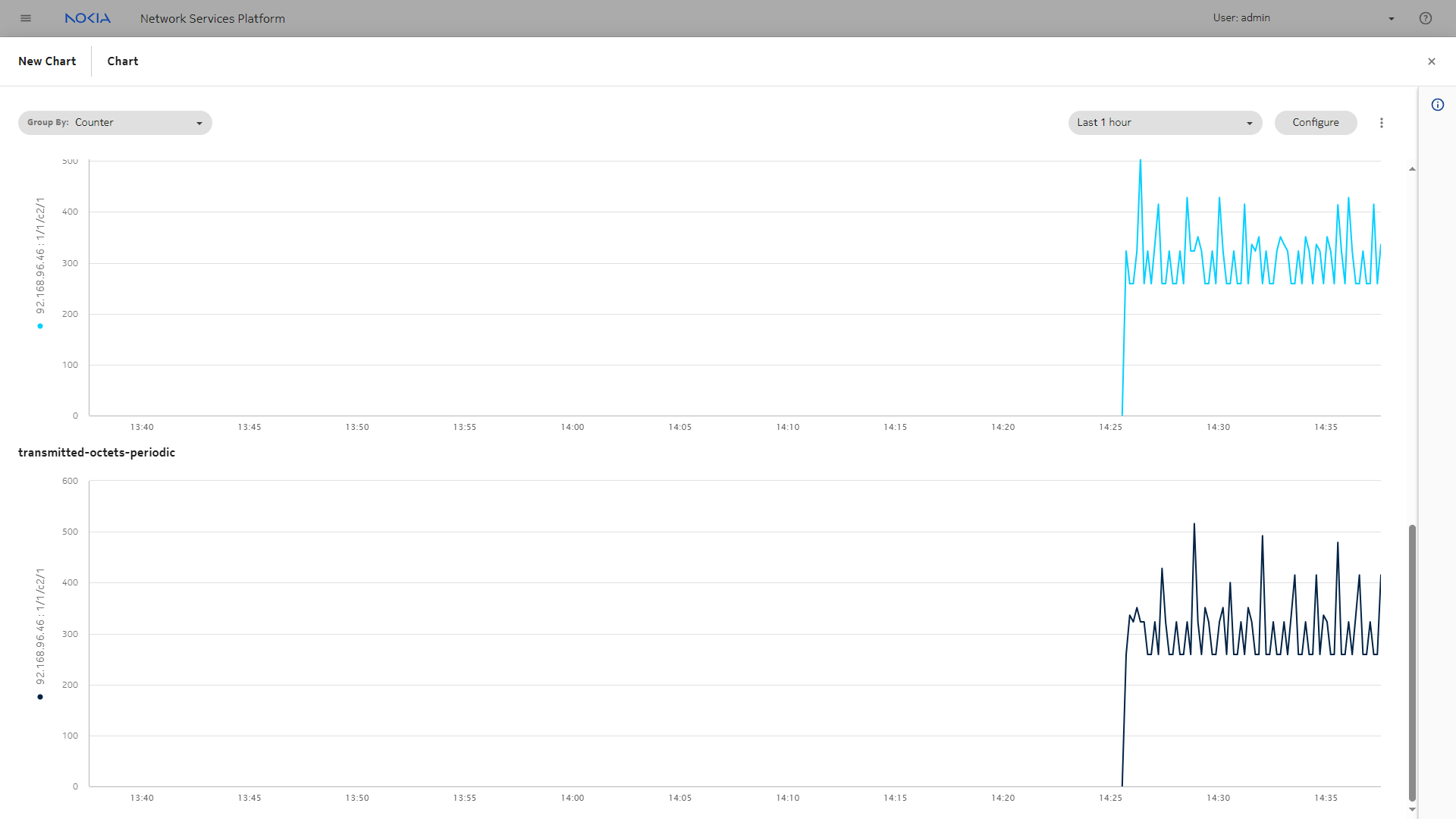Expand the Group By Counter dropdown
The width and height of the screenshot is (1456, 819).
(115, 123)
